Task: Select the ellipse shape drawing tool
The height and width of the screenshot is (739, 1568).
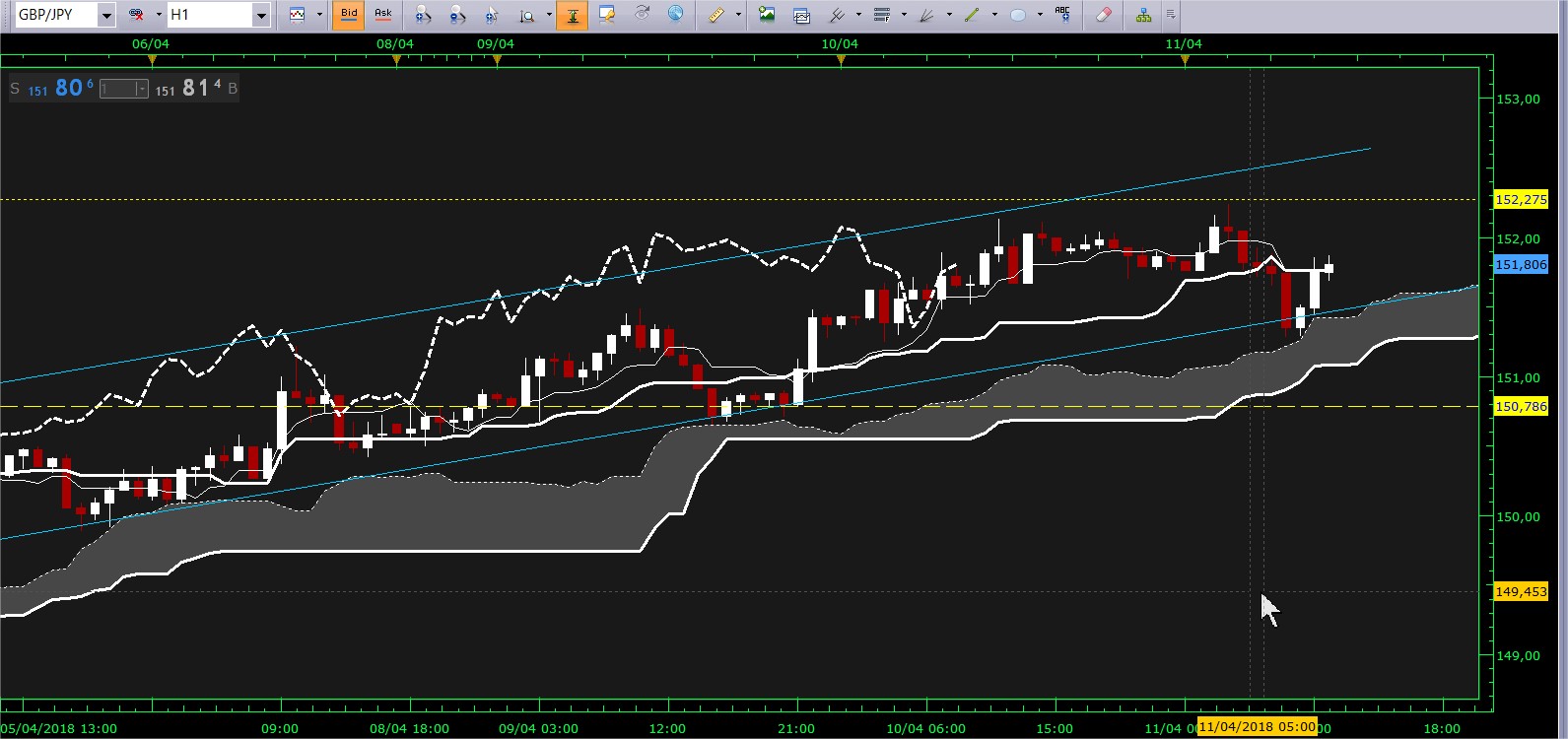Action: [1018, 15]
